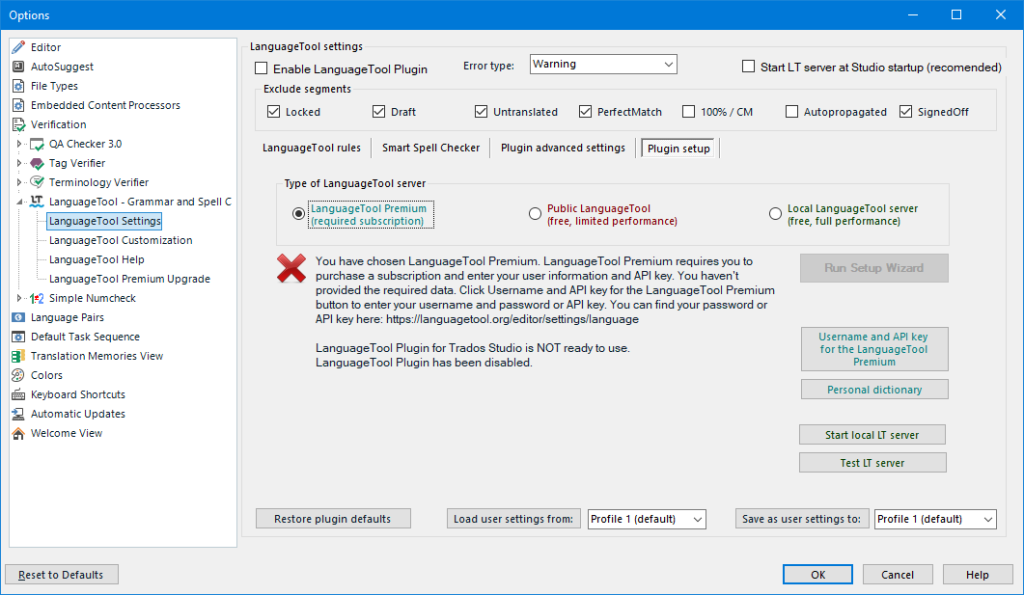Click Username and API key button
This screenshot has height=595, width=1024.
click(874, 349)
